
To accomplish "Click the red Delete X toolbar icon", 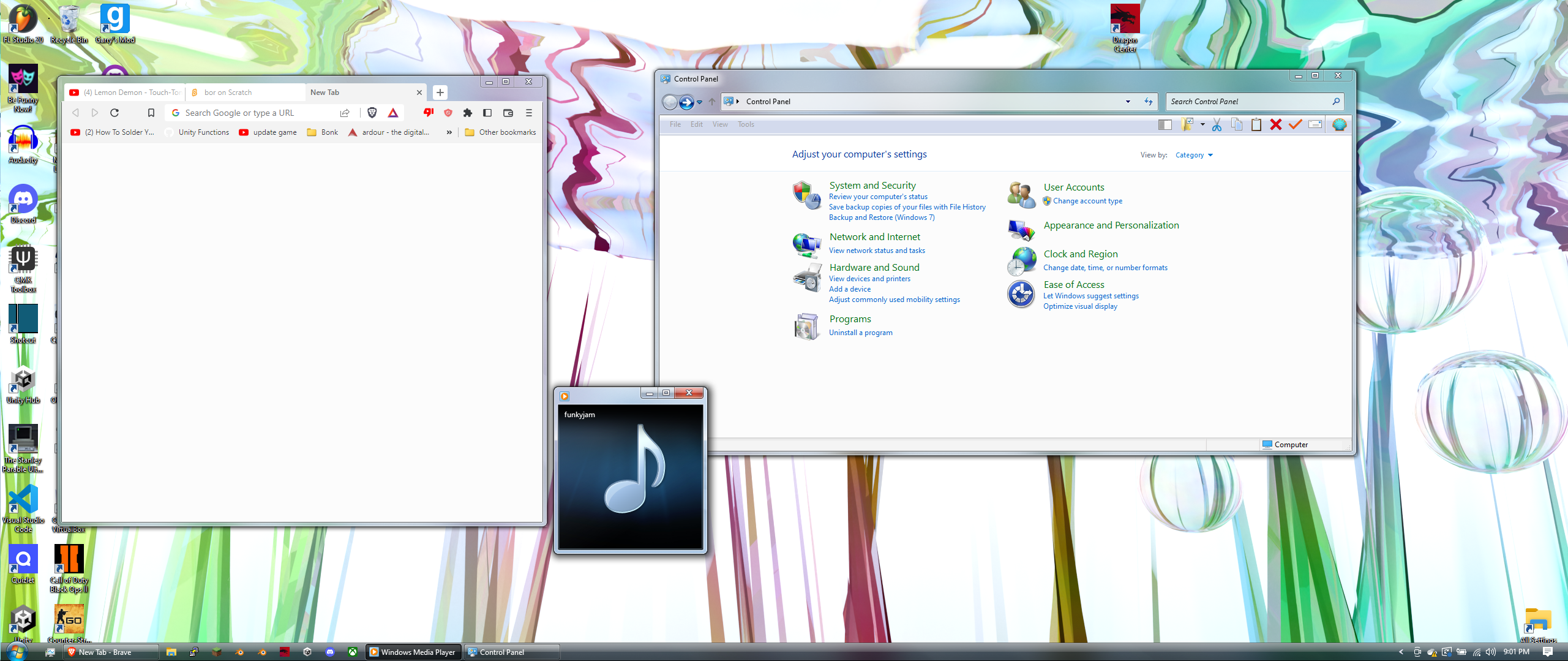I will click(x=1276, y=125).
